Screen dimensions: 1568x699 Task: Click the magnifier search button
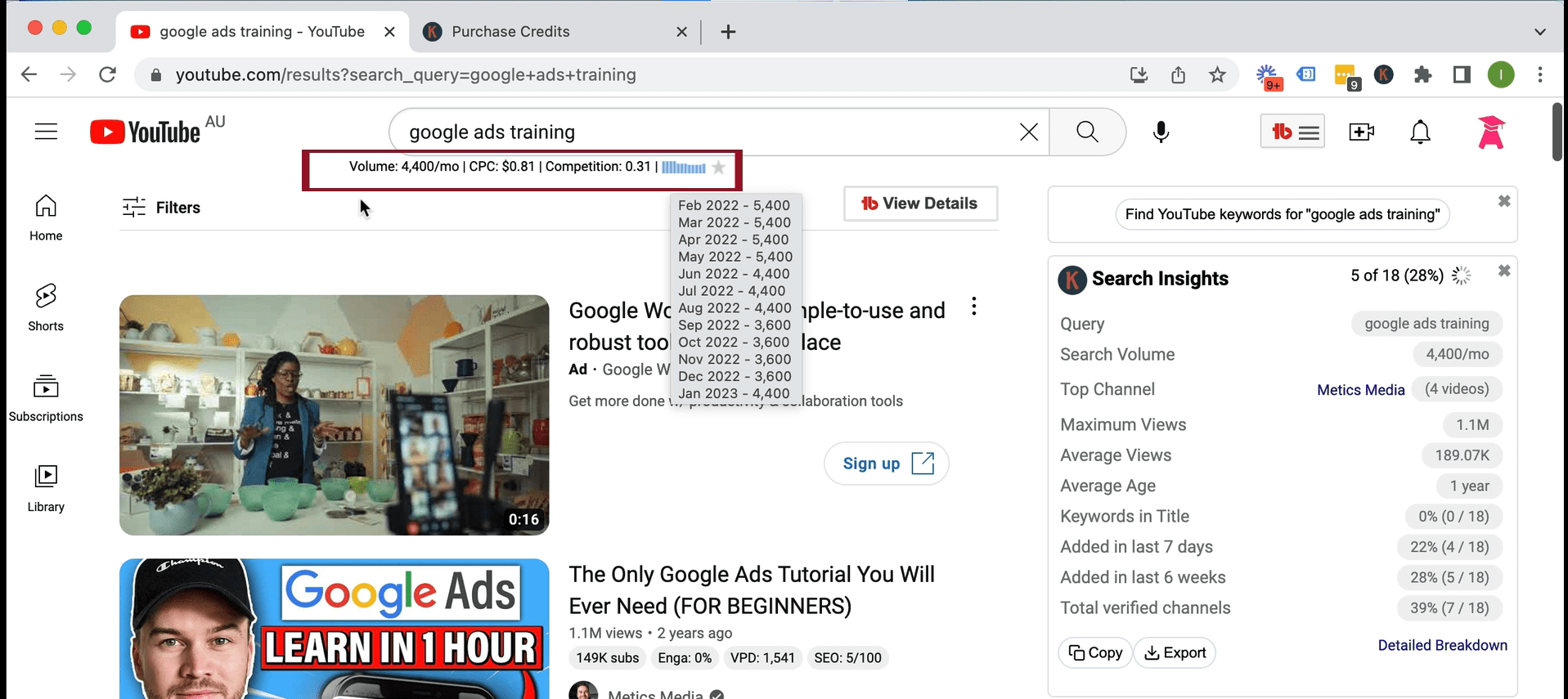click(1087, 132)
